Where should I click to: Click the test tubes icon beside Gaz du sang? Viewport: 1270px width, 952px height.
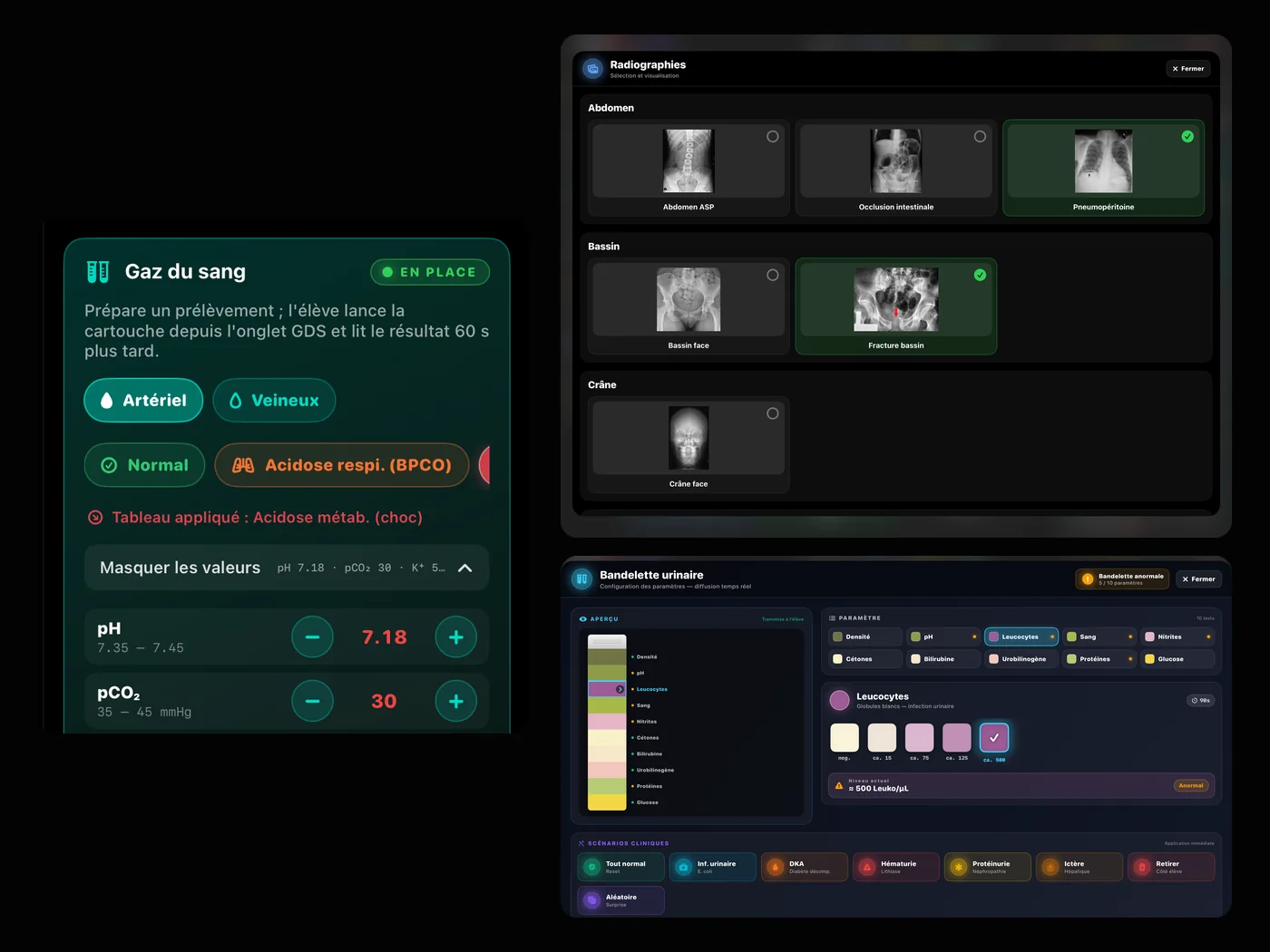coord(98,272)
